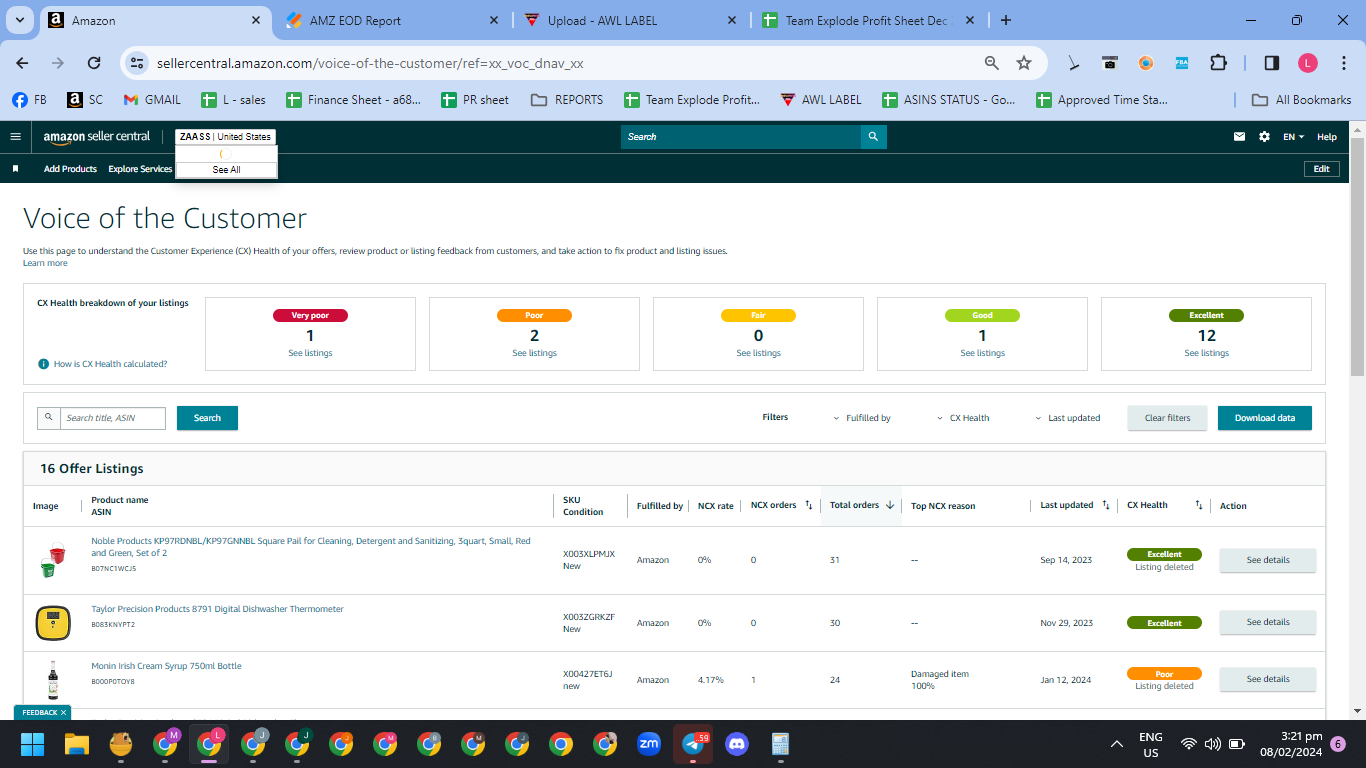Open the GMAIL bookmark
This screenshot has height=768, width=1366.
point(152,100)
